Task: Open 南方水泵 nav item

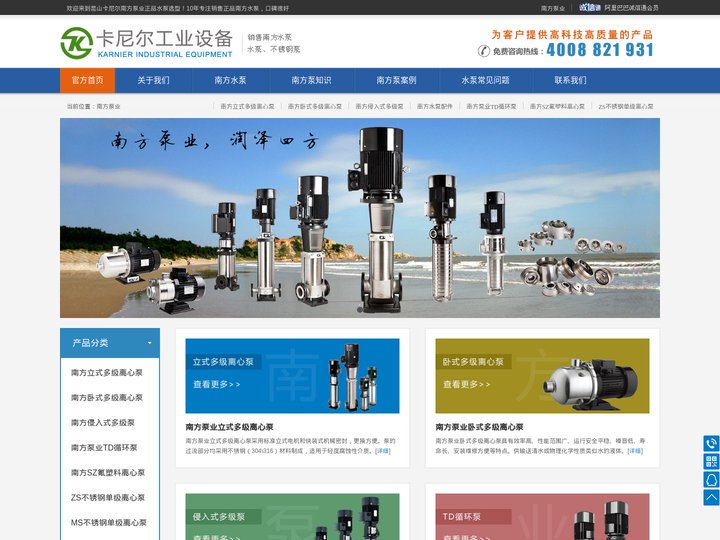Action: pyautogui.click(x=230, y=80)
